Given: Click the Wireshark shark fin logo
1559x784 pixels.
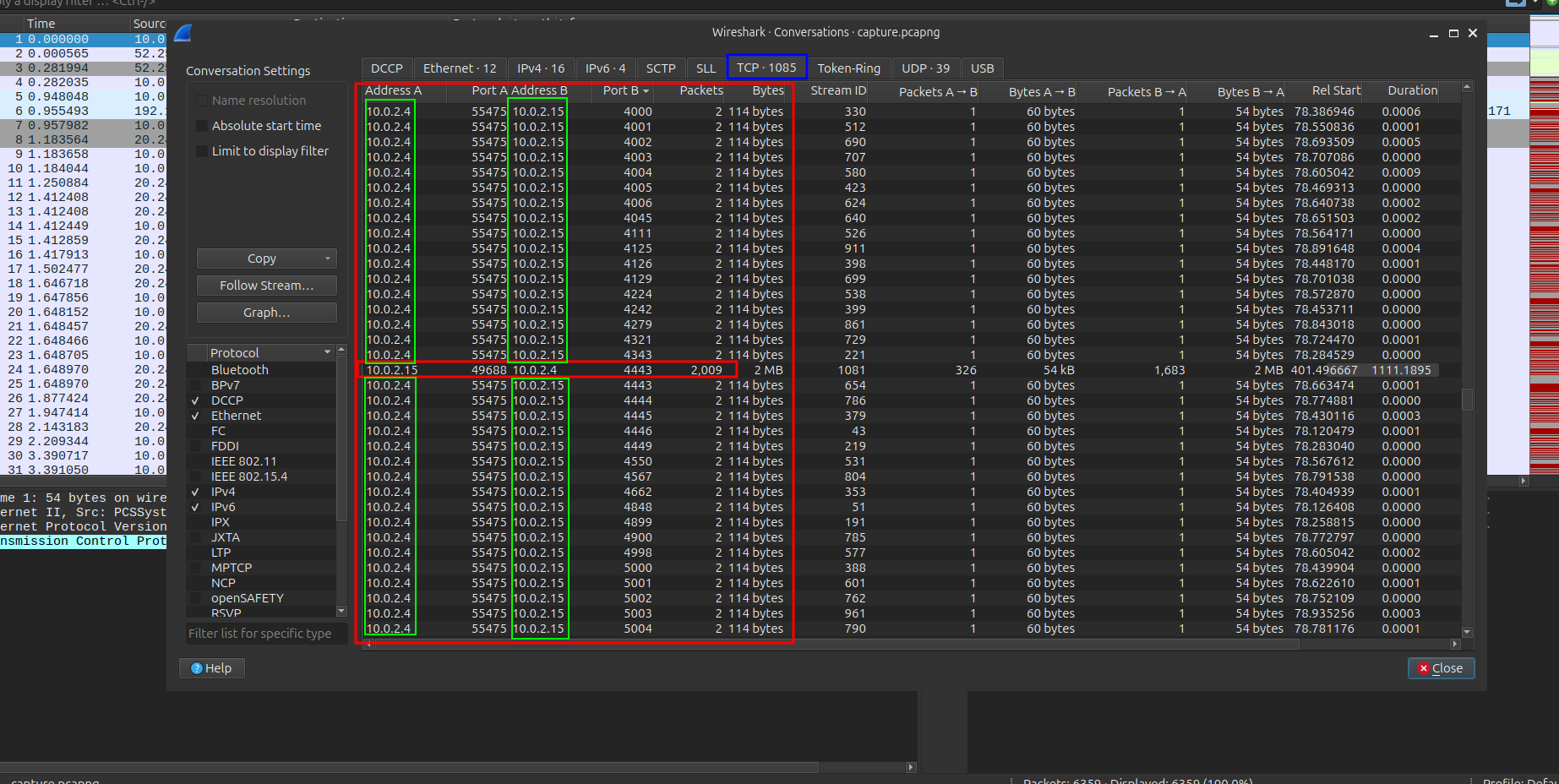Looking at the screenshot, I should coord(183,33).
